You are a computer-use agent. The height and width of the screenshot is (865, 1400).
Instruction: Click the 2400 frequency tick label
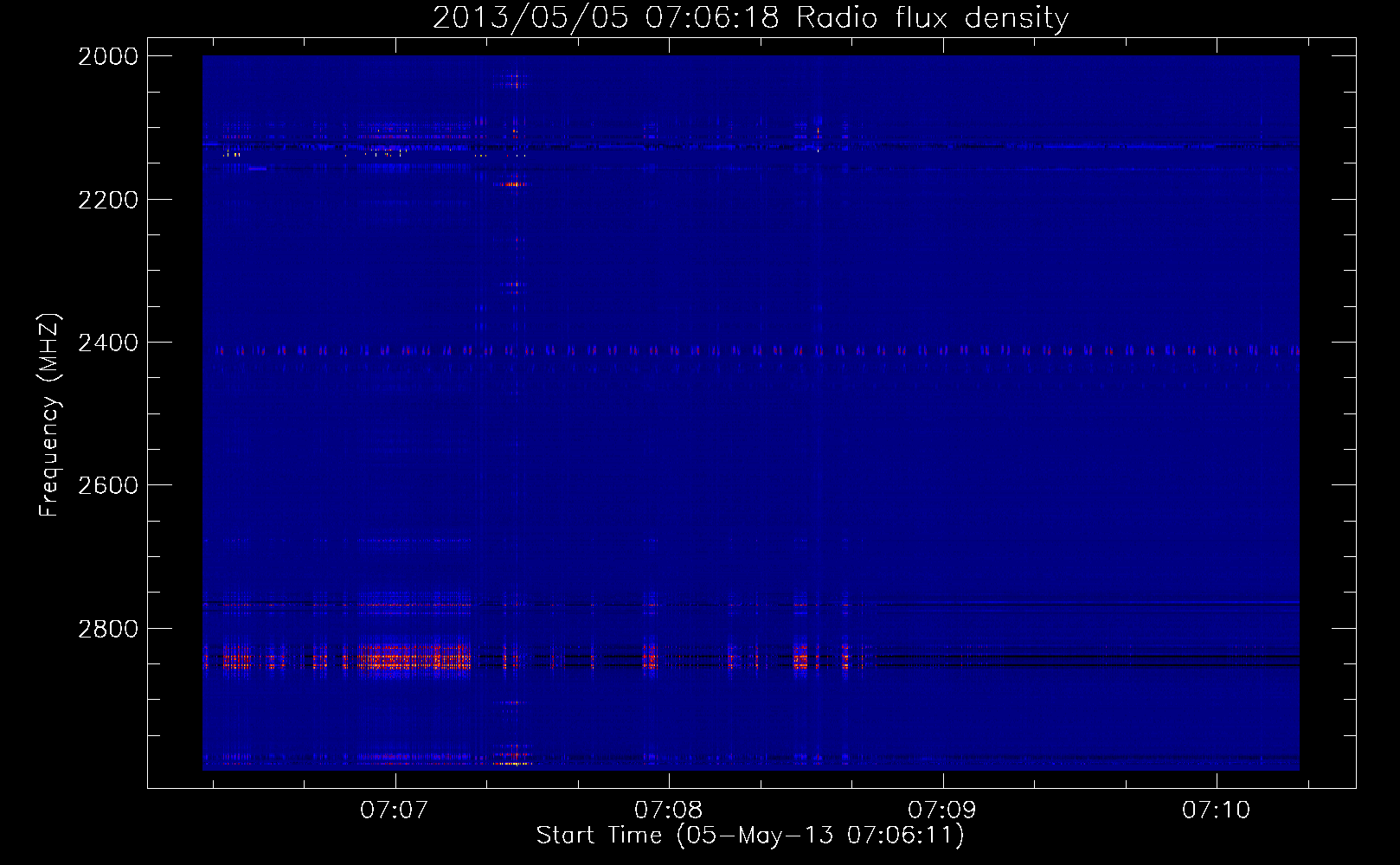click(108, 343)
